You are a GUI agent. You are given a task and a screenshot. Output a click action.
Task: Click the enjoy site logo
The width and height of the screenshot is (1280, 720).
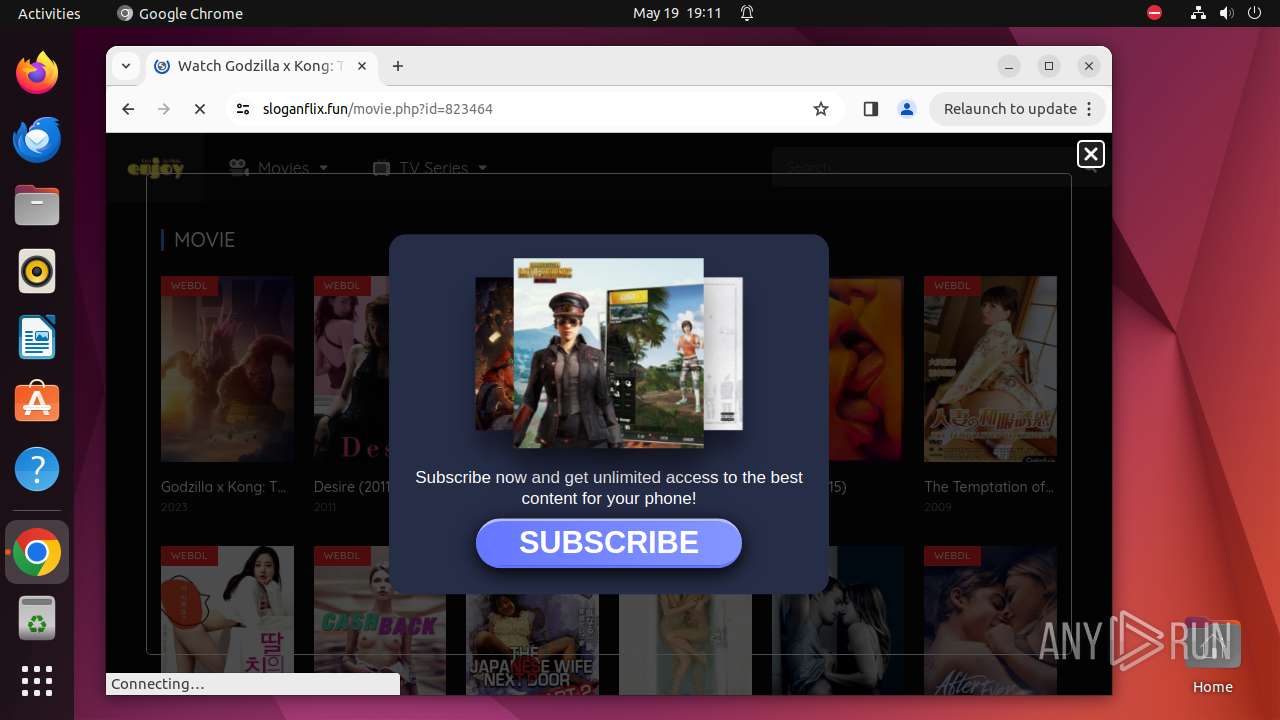156,168
